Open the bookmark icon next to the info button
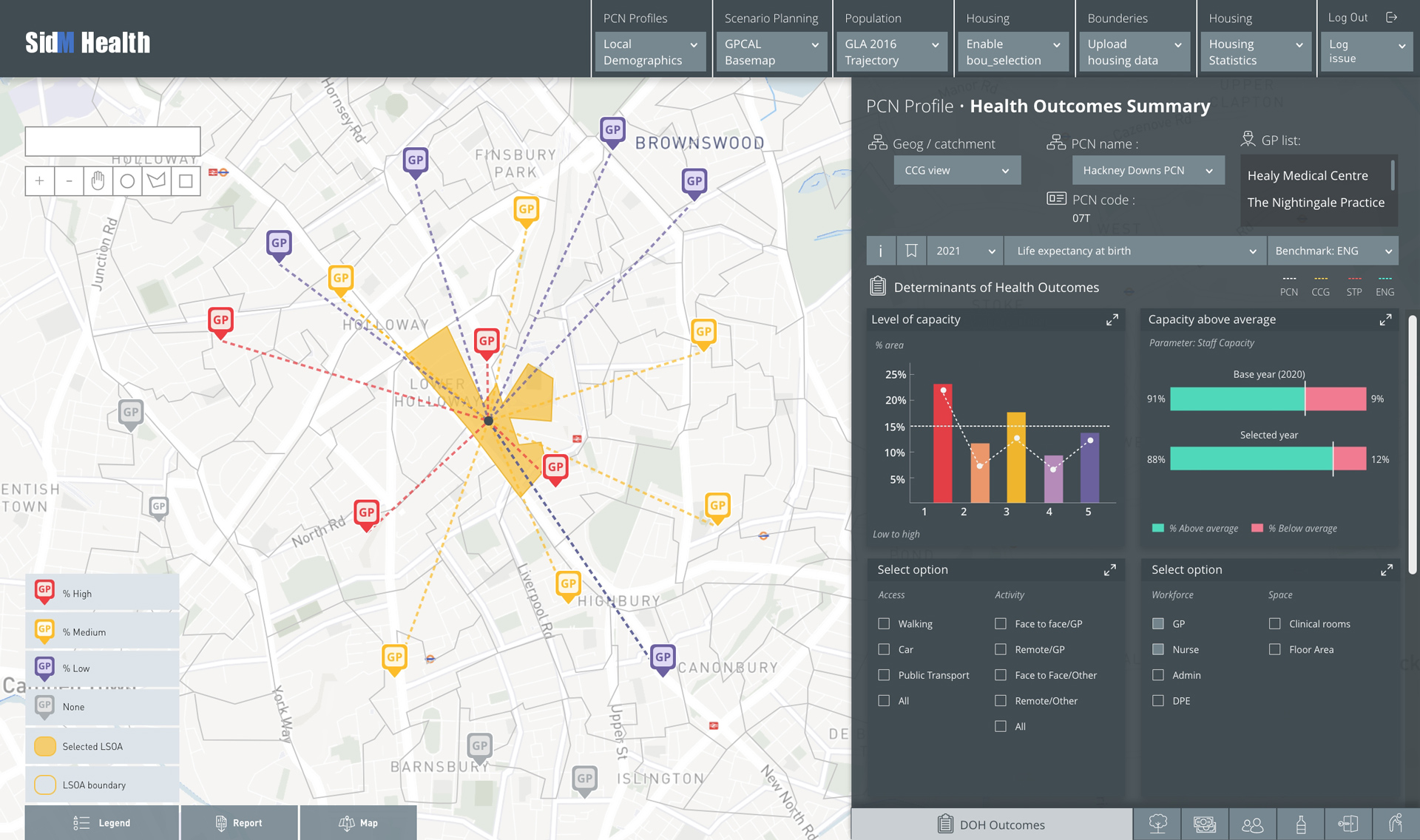This screenshot has width=1420, height=840. click(911, 251)
